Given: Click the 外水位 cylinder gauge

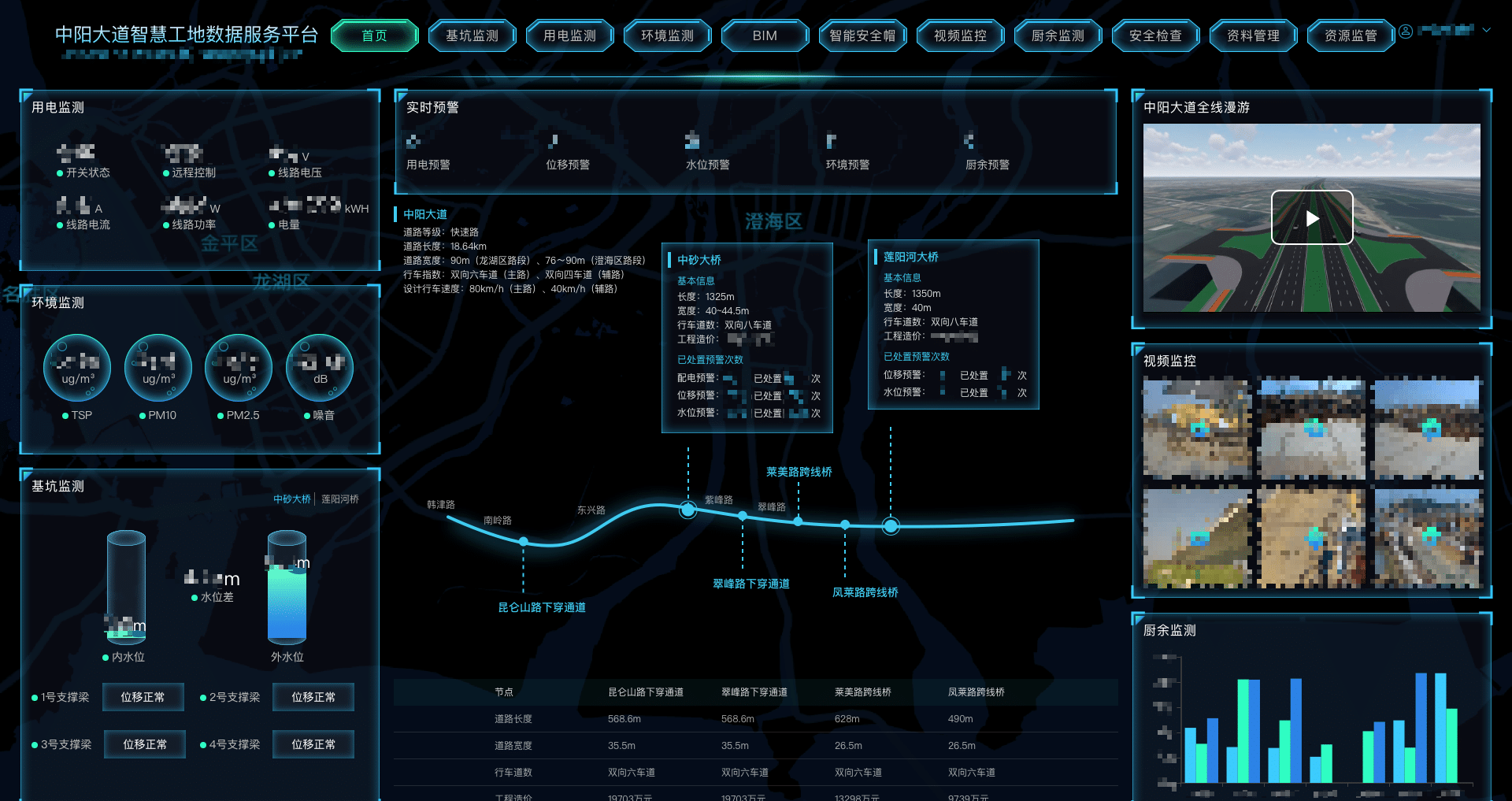Looking at the screenshot, I should 287,588.
